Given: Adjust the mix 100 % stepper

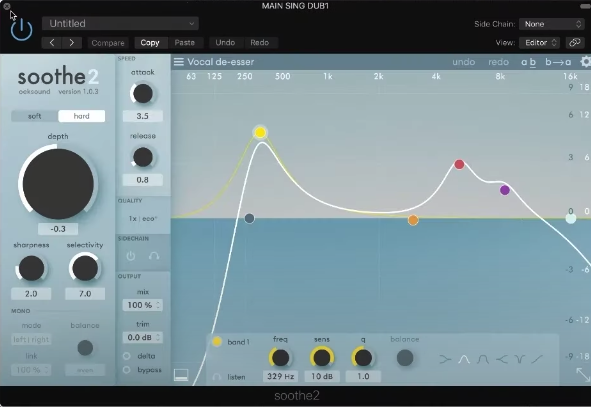Looking at the screenshot, I should pyautogui.click(x=142, y=305).
